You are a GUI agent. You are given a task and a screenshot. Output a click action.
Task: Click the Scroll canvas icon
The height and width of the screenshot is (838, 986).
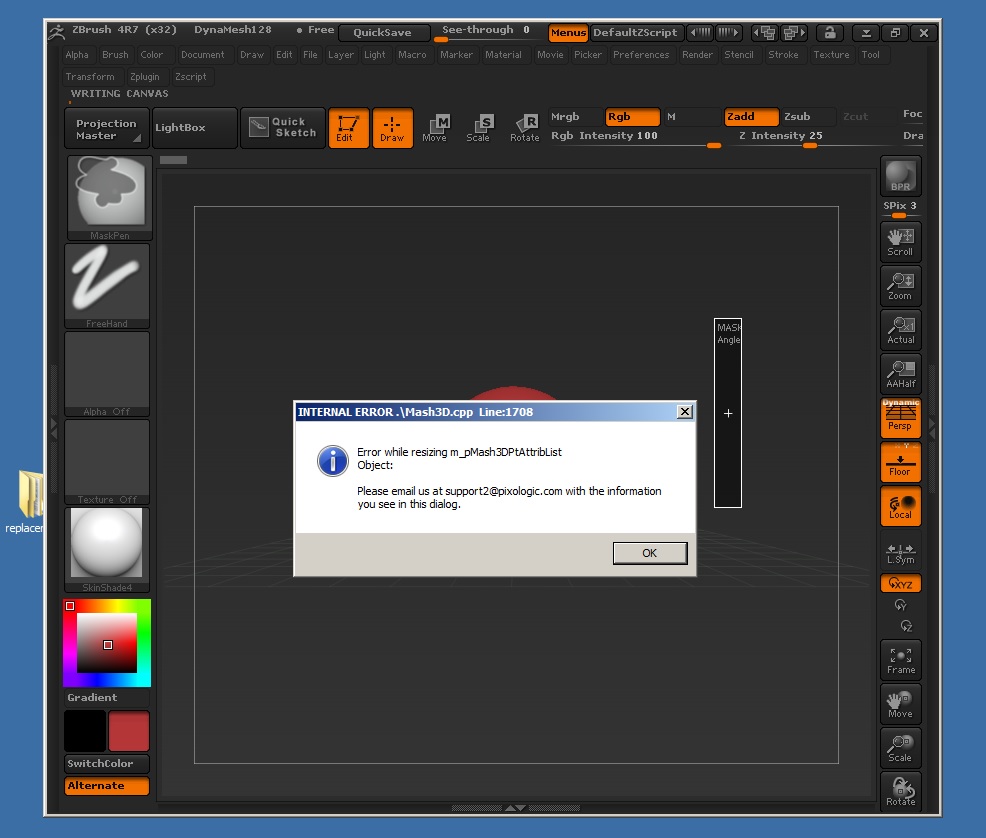point(900,242)
